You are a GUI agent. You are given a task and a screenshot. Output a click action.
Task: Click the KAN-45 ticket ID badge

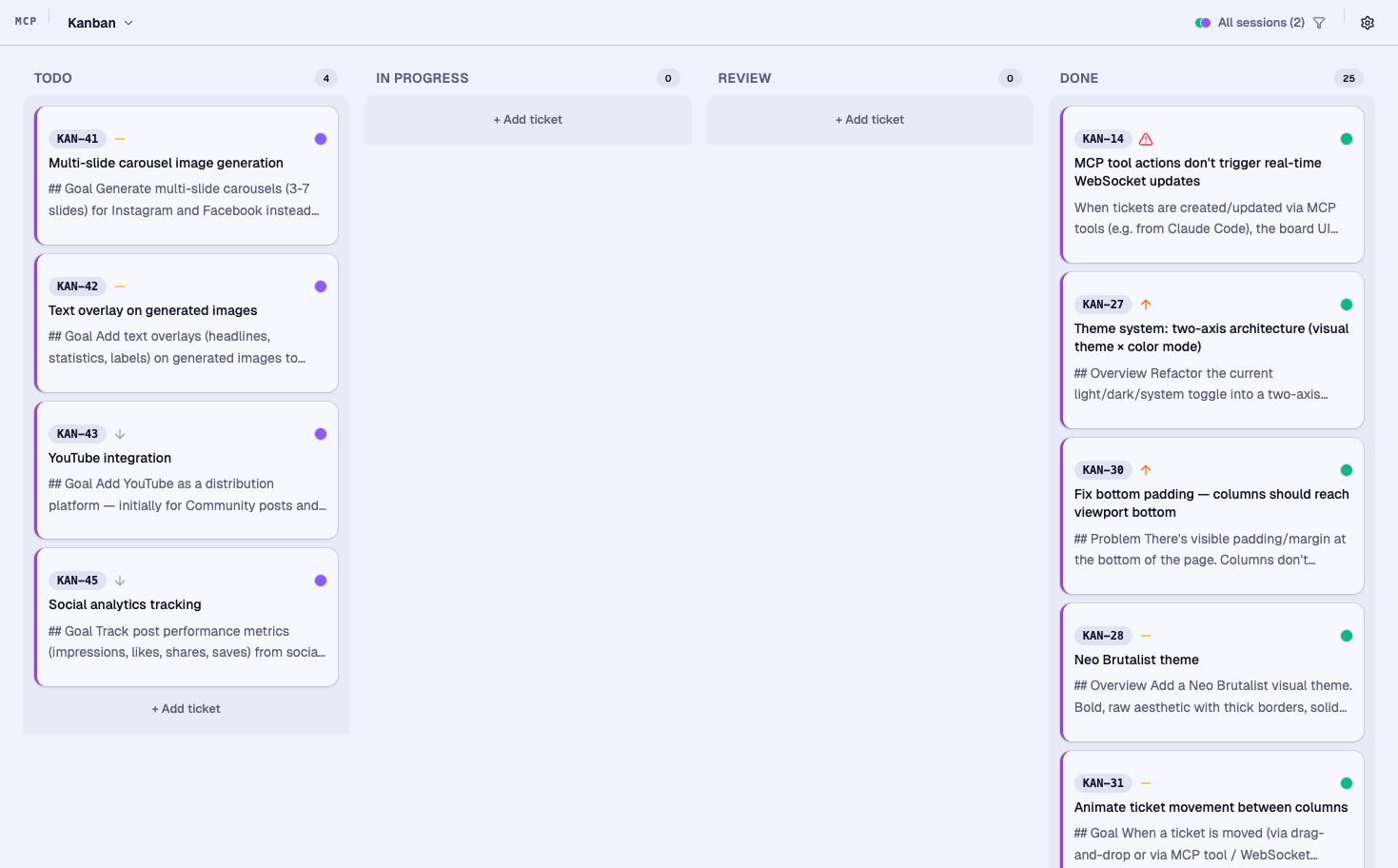click(x=77, y=581)
